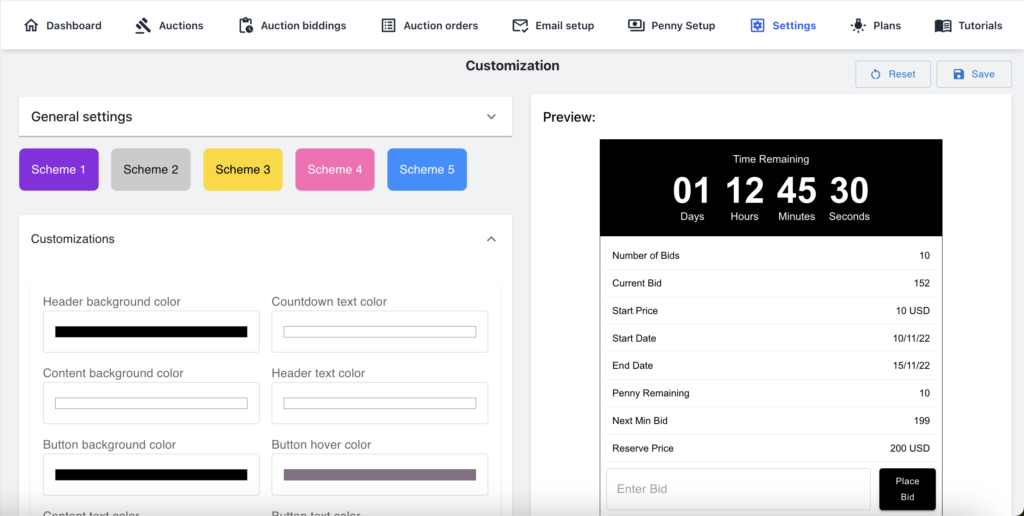
Task: Click the Auction biddings clipboard icon
Action: coord(246,25)
